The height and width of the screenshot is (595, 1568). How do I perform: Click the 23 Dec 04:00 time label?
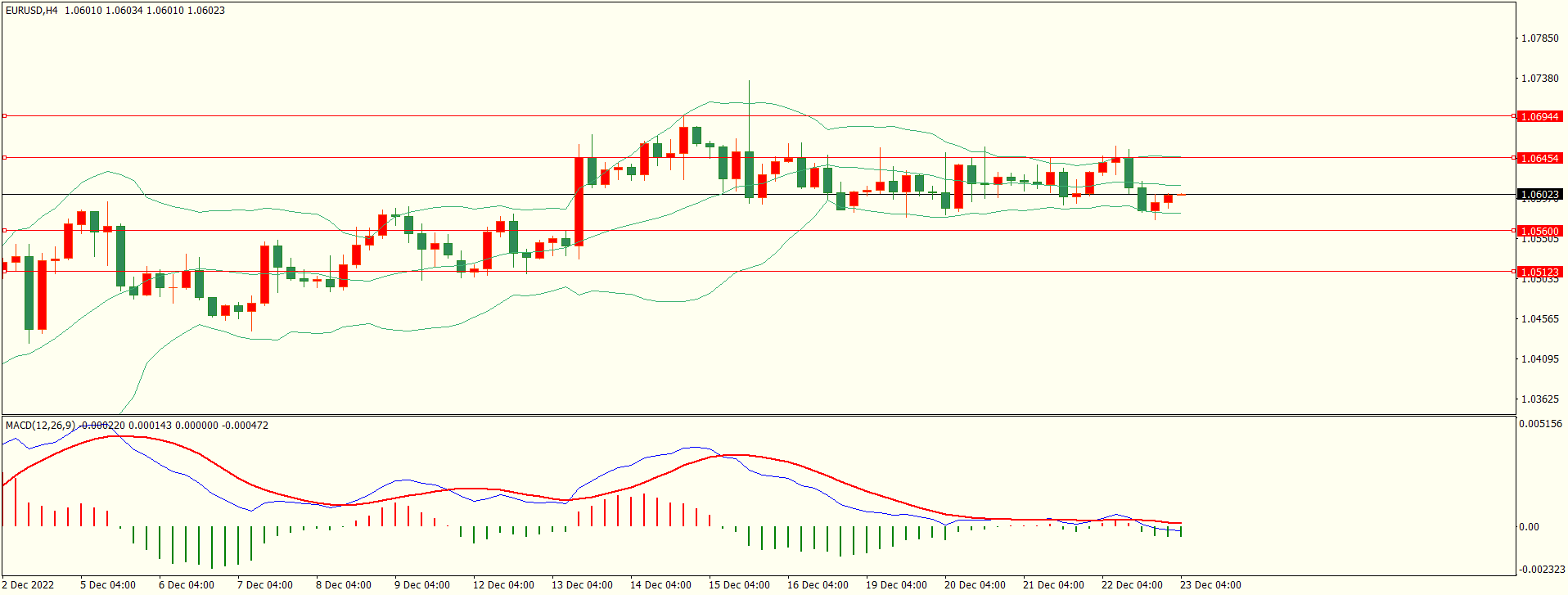(x=1210, y=585)
